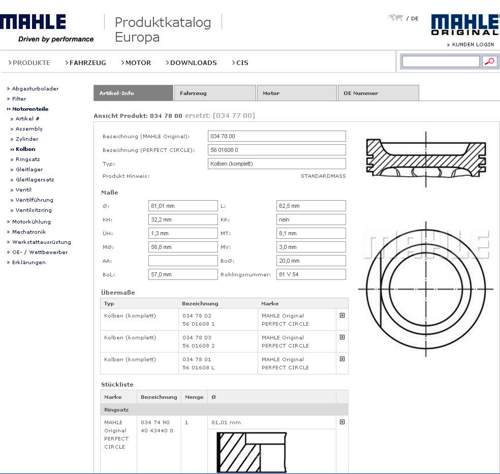The image size is (500, 474).
Task: Click the MAHLE Original logo
Action: point(465,25)
